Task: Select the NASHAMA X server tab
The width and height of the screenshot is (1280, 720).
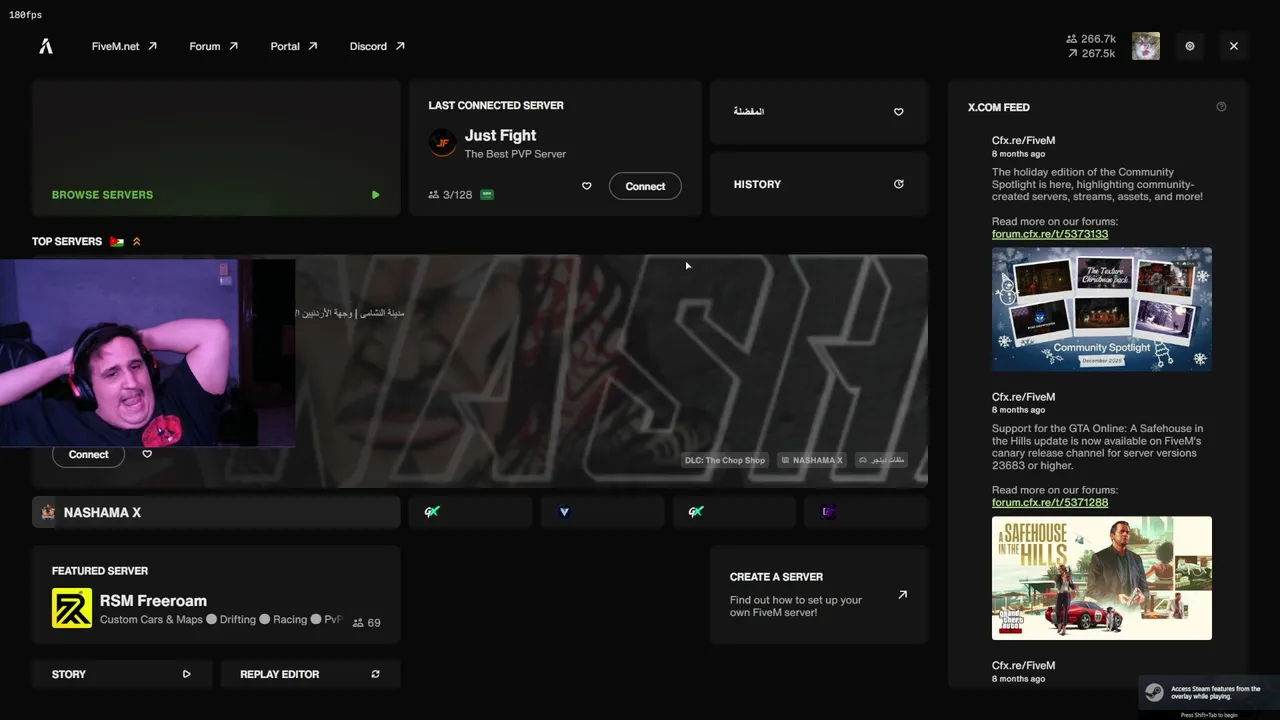Action: pyautogui.click(x=216, y=512)
